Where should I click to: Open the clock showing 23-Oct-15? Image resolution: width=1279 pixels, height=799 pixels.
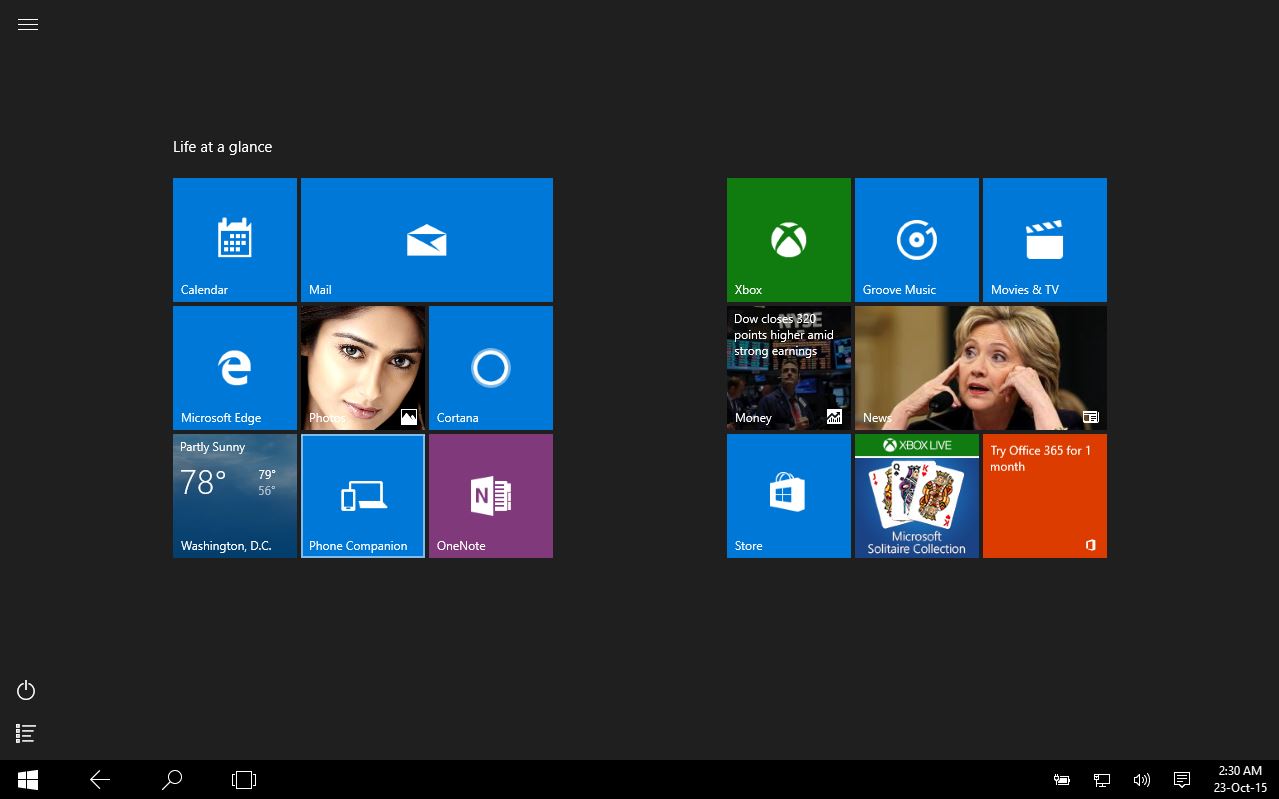(1239, 779)
